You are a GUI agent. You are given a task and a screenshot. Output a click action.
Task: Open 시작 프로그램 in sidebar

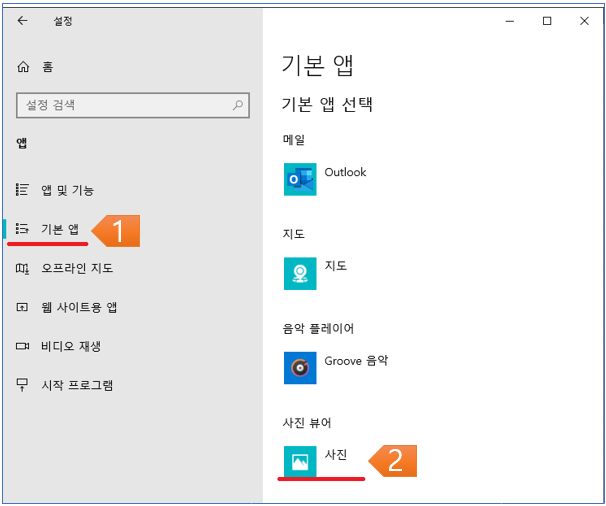click(77, 385)
